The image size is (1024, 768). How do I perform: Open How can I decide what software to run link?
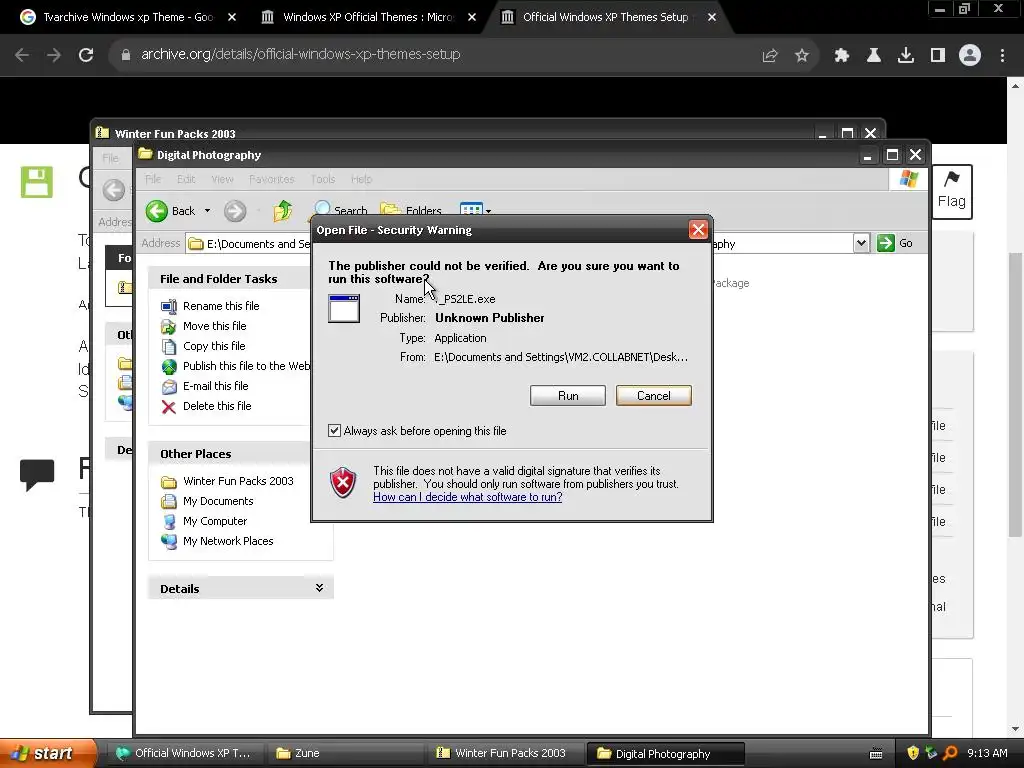point(468,497)
